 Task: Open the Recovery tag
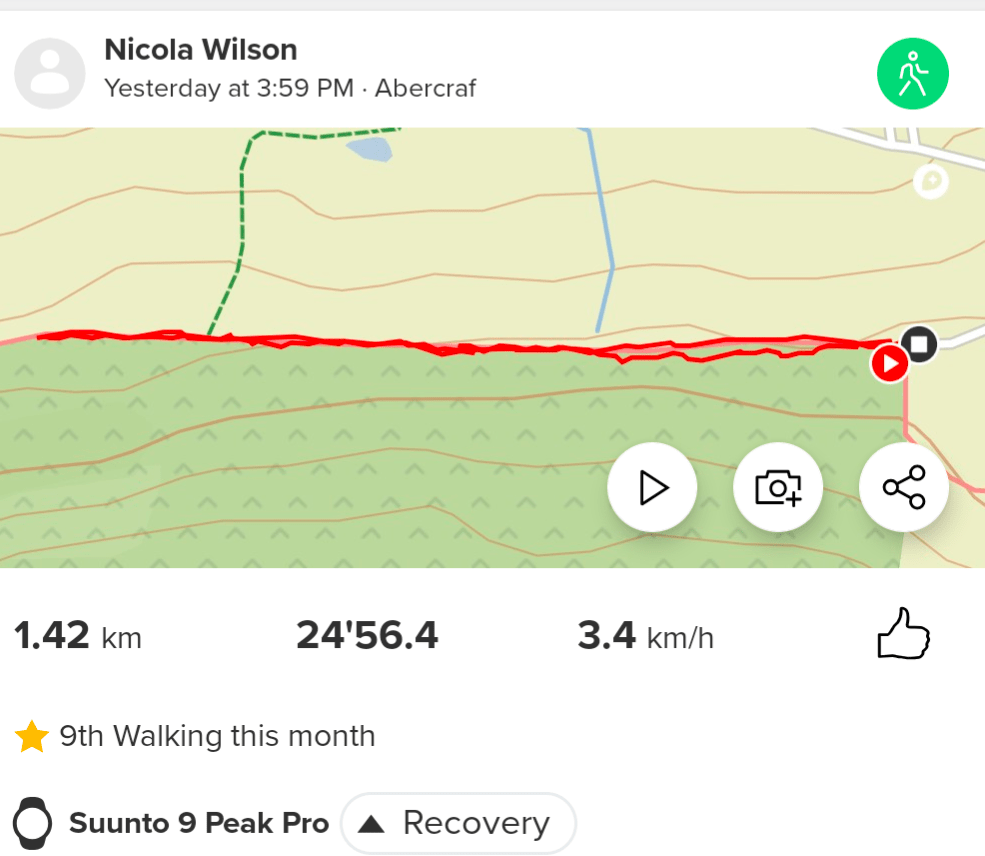click(x=459, y=824)
